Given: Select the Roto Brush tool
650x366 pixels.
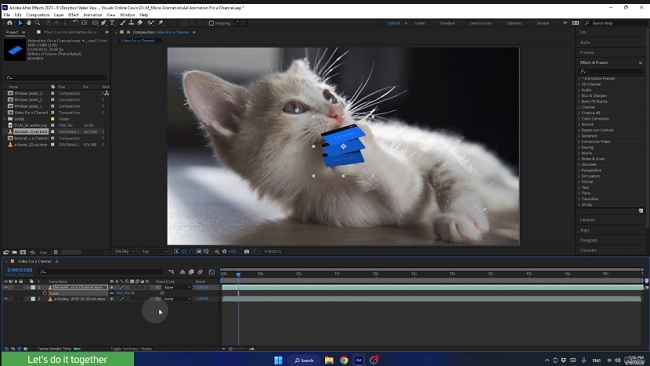Looking at the screenshot, I should pyautogui.click(x=151, y=23).
